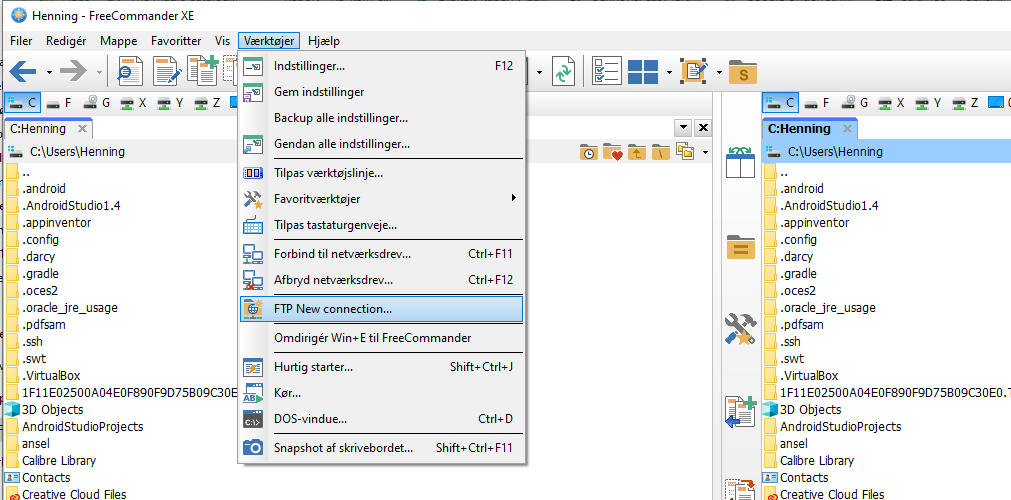The image size is (1011, 500).
Task: Choose Tilpas værktøjslinje... entry
Action: [x=381, y=173]
